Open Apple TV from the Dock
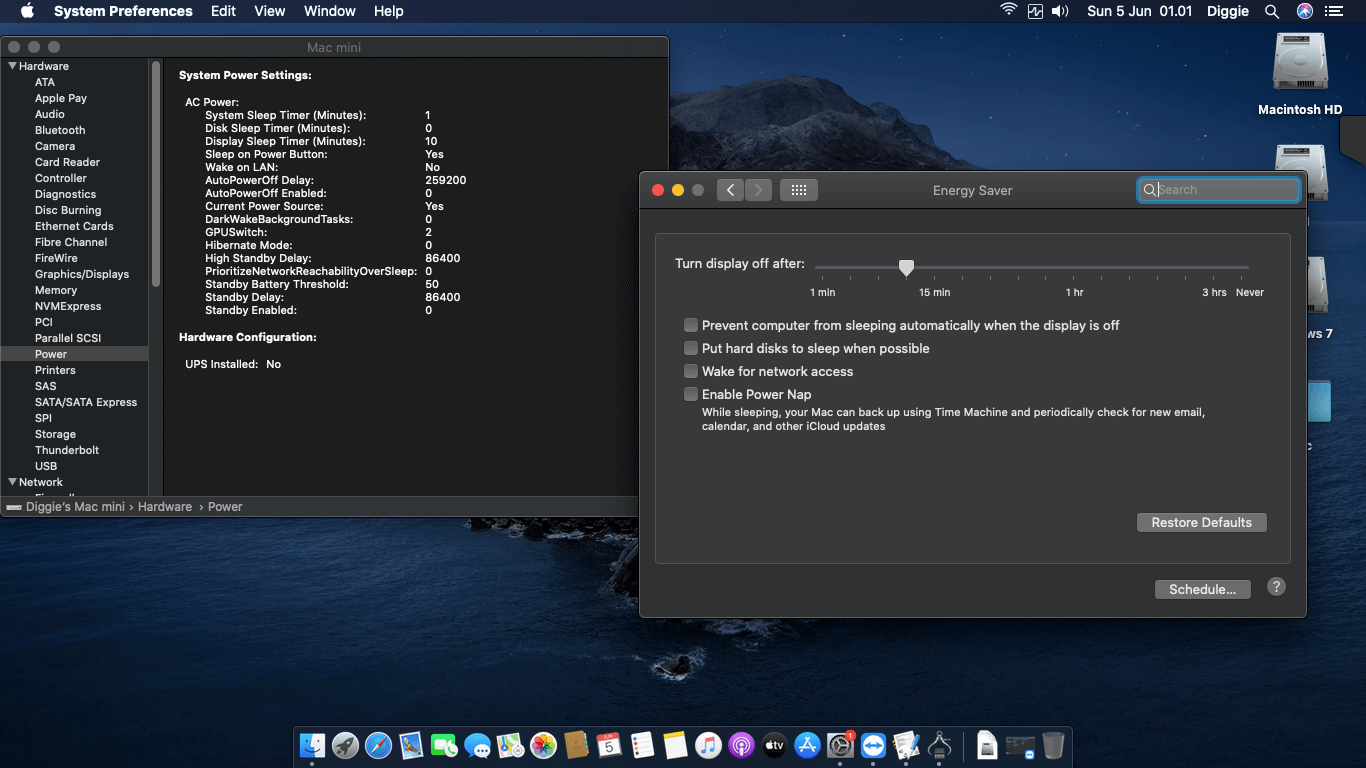The width and height of the screenshot is (1366, 768). click(774, 745)
